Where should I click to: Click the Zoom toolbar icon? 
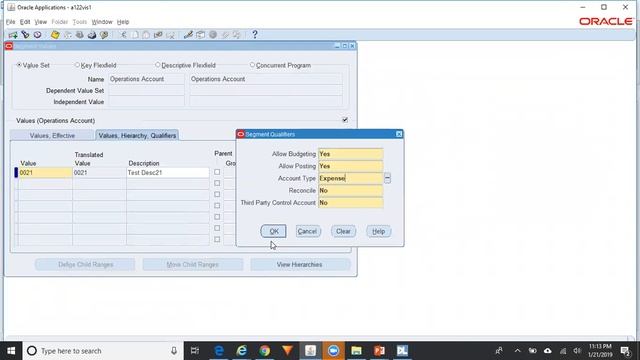200,35
